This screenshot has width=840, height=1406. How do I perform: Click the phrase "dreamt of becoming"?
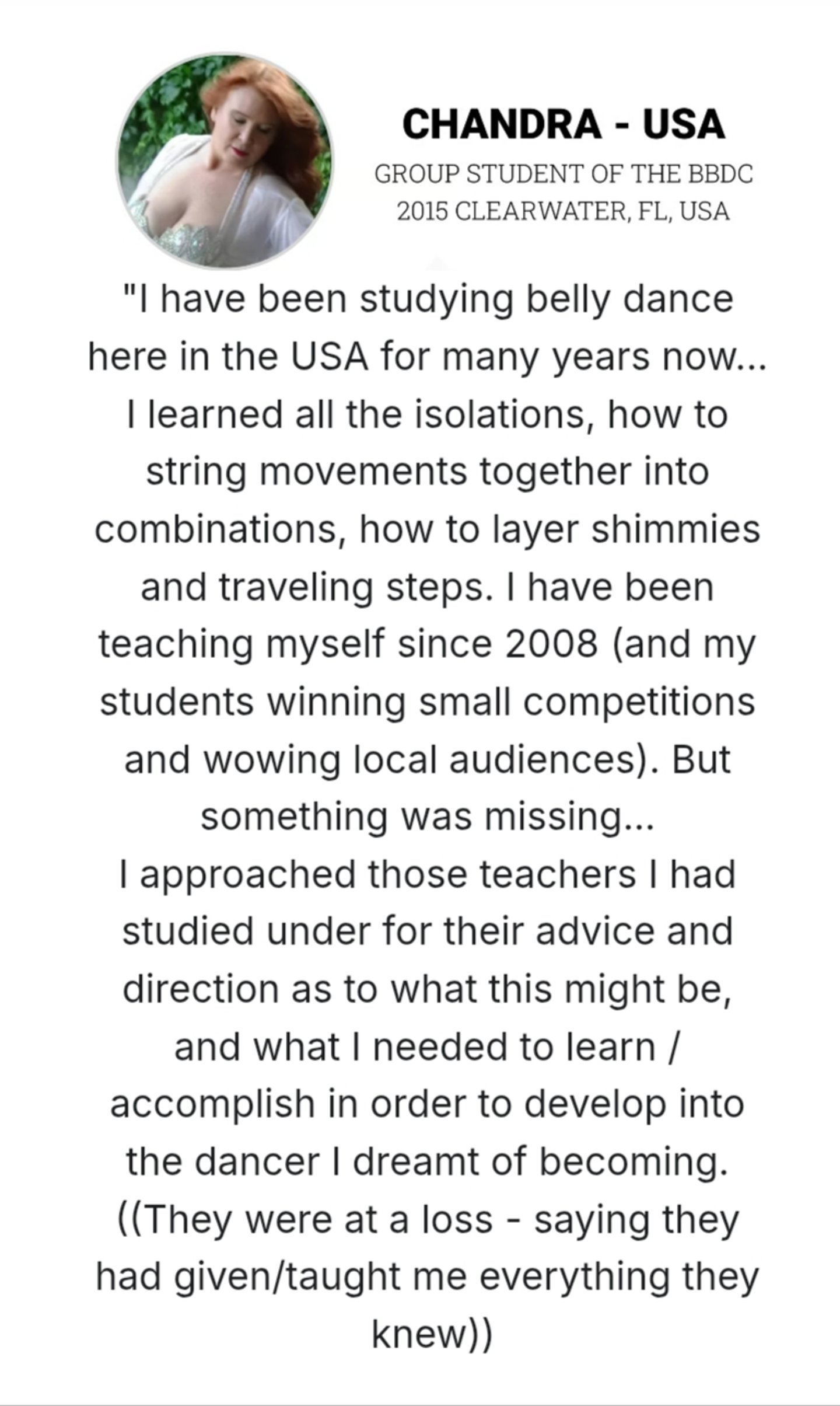click(540, 1161)
